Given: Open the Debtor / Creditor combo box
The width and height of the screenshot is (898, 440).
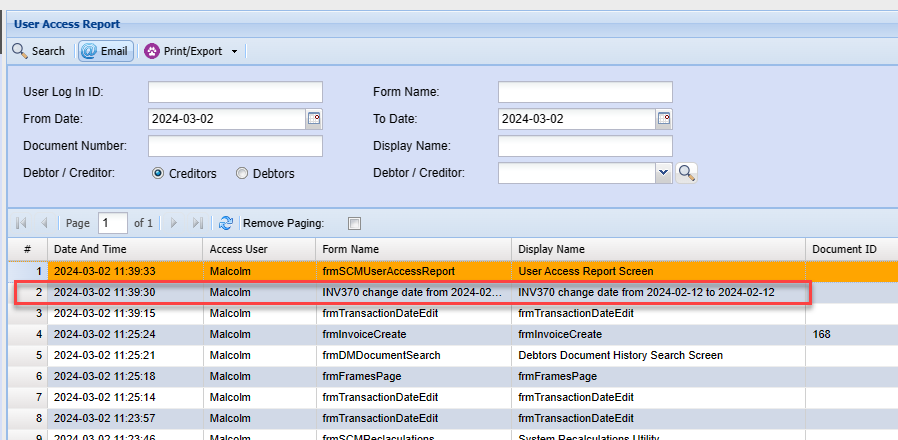Looking at the screenshot, I should [662, 173].
